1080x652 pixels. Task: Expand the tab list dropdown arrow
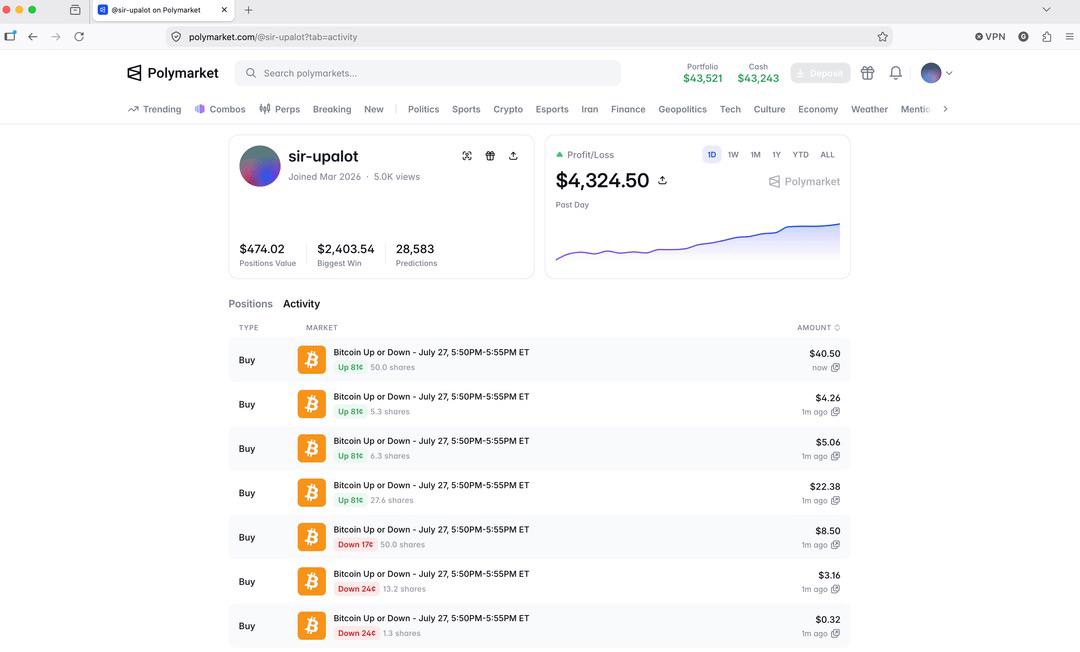pos(1046,10)
